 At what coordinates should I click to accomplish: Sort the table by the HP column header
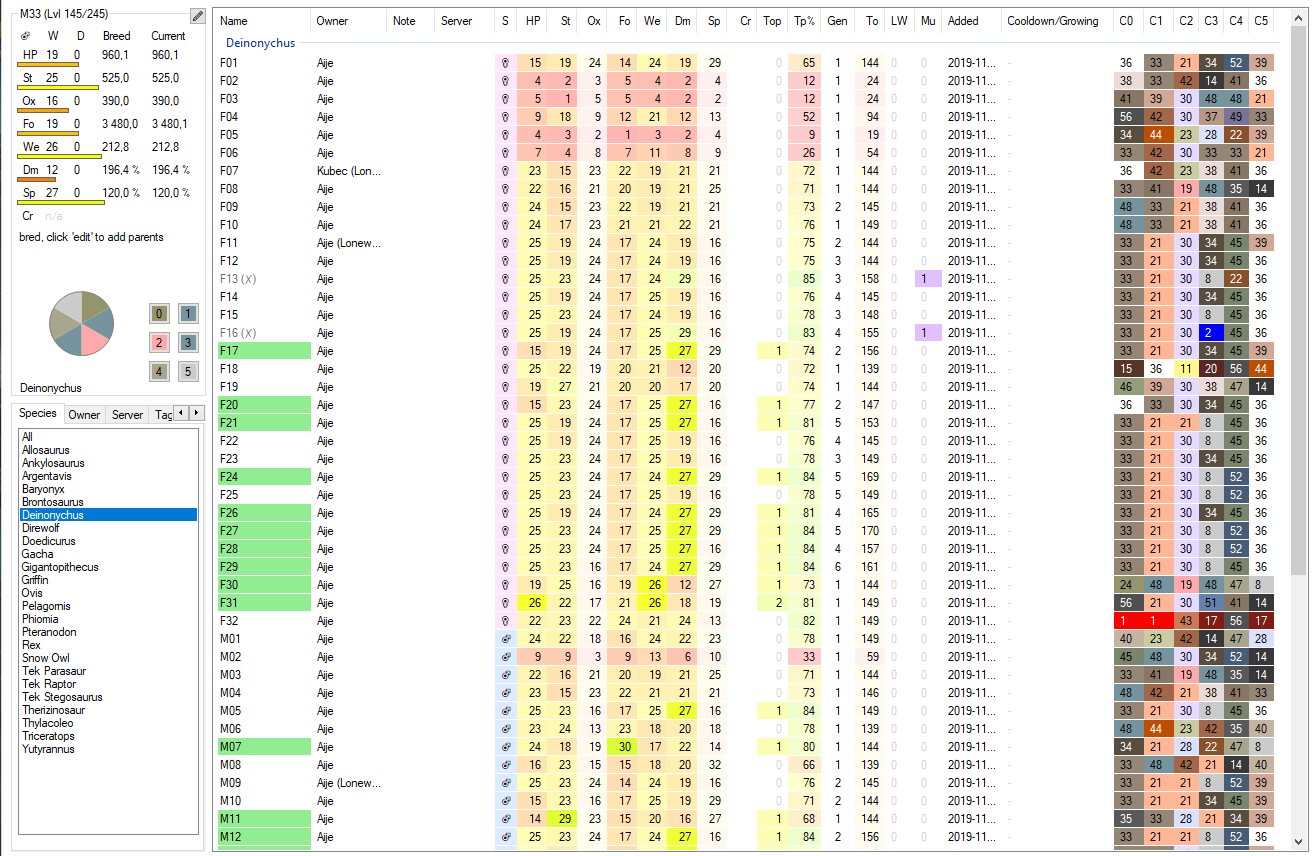[535, 20]
